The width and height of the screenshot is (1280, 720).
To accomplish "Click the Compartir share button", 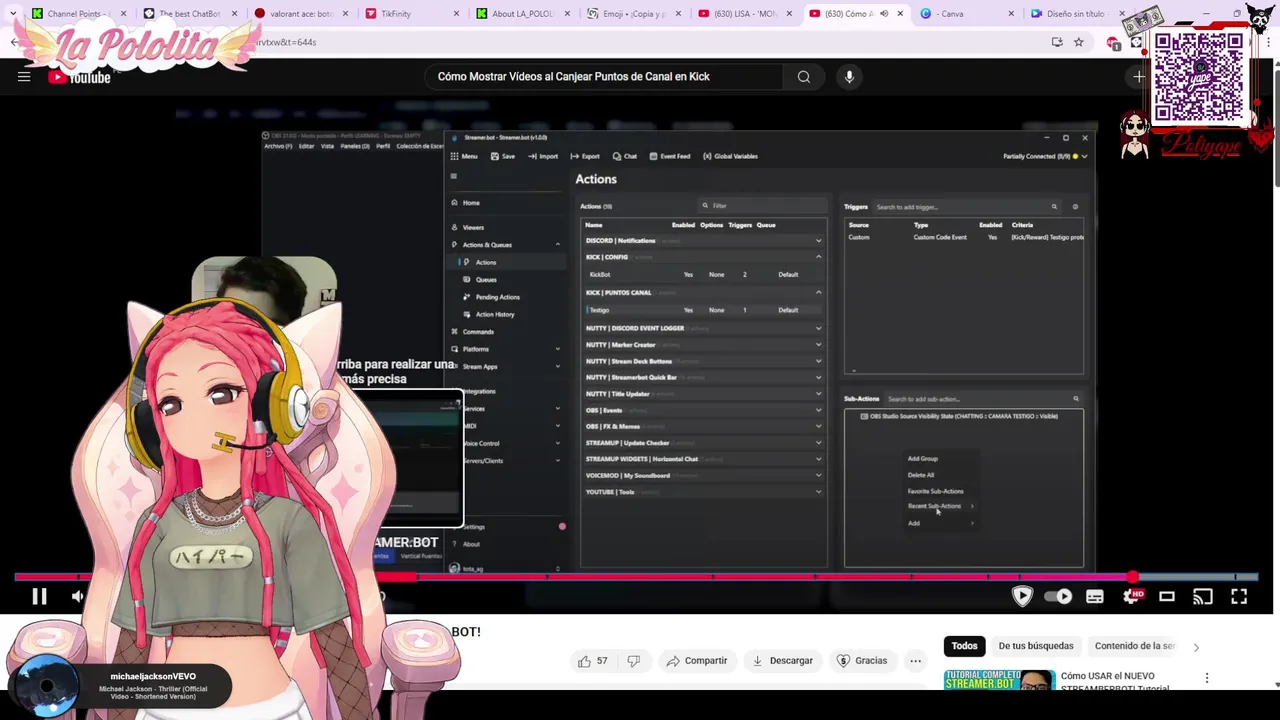I will coord(696,661).
